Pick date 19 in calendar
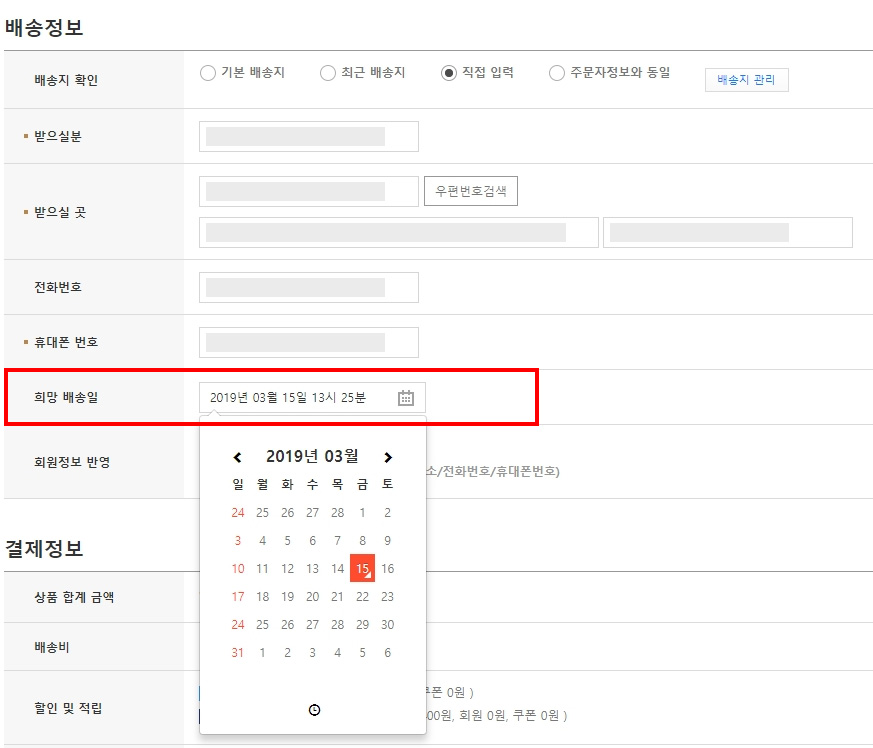The image size is (873, 748). 287,597
